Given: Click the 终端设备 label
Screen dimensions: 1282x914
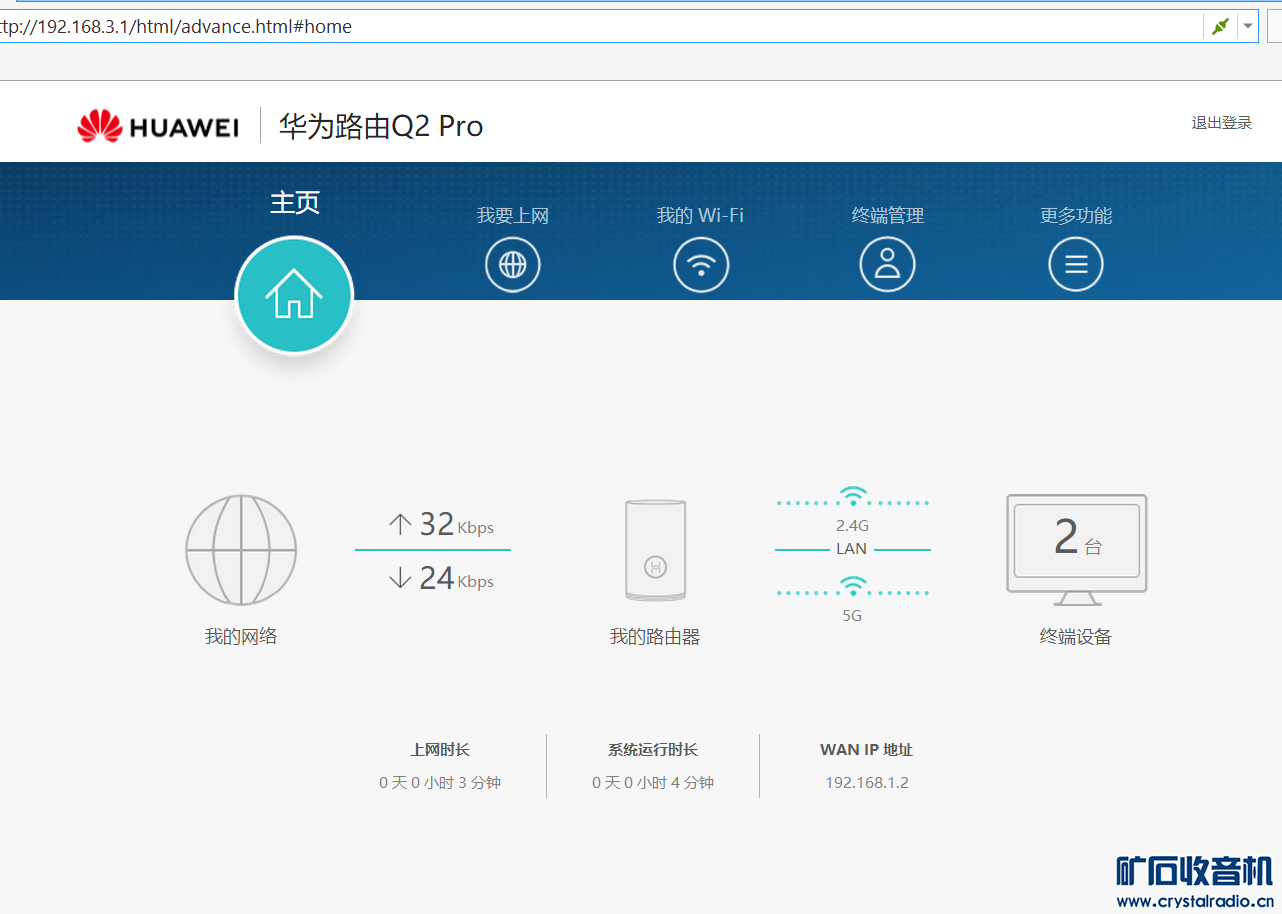Looking at the screenshot, I should 1075,637.
